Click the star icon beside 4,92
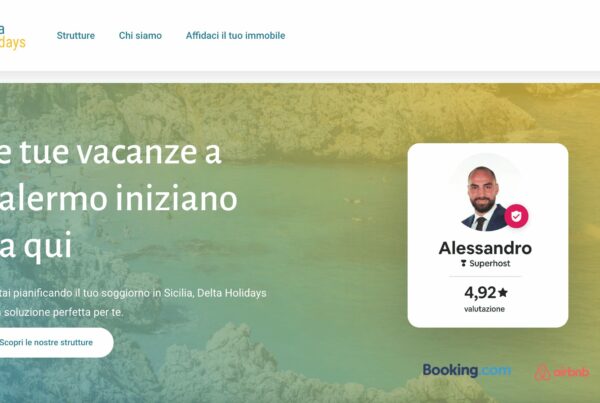Screen dimensions: 600x403 point(503,293)
